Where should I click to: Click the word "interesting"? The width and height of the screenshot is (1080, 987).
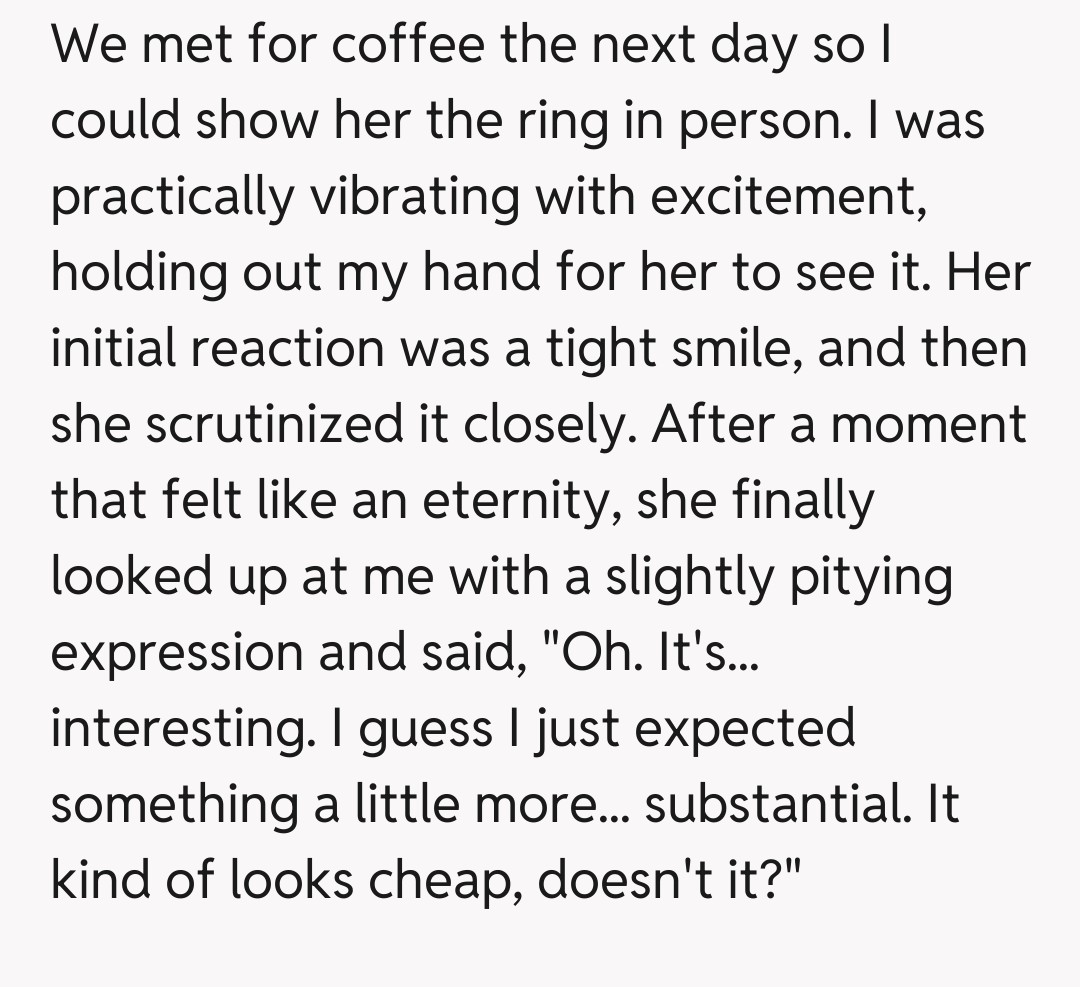click(x=178, y=730)
